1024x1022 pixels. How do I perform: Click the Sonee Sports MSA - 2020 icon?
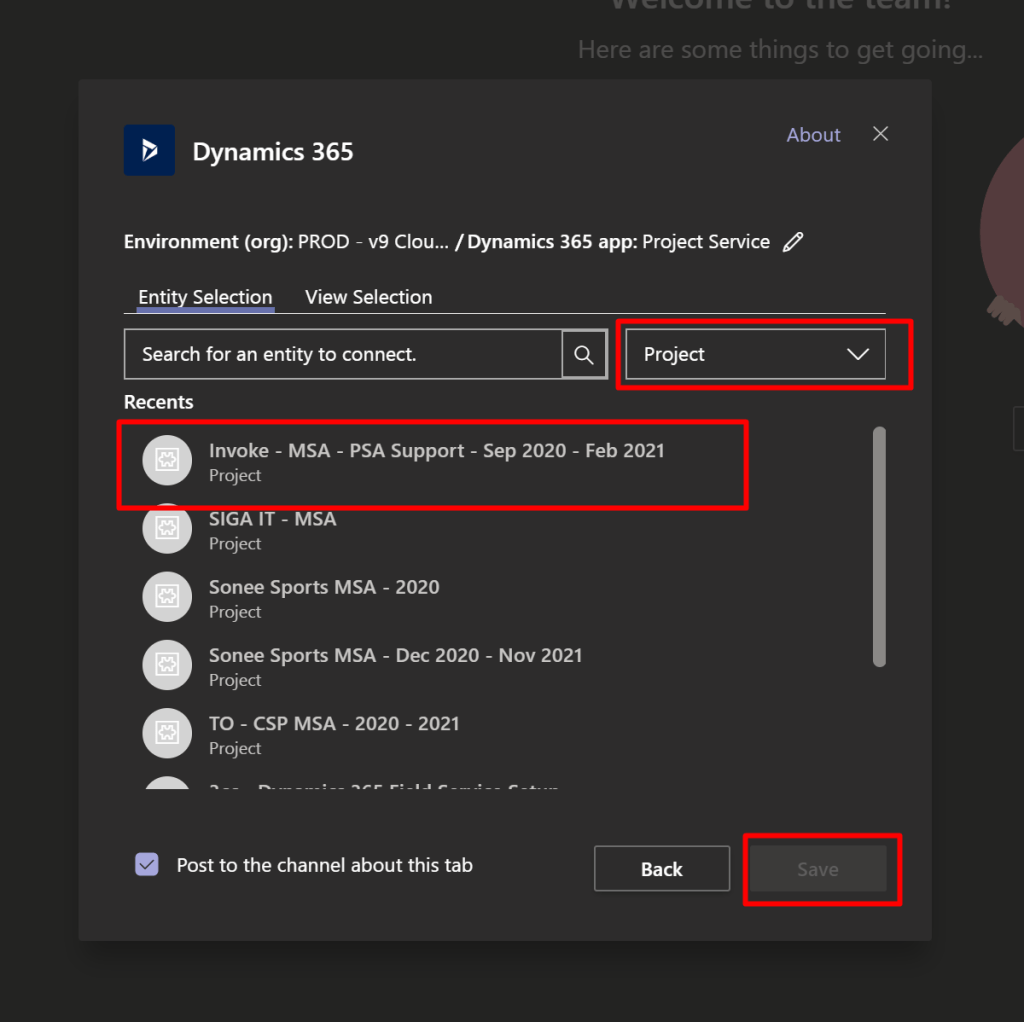(x=167, y=597)
